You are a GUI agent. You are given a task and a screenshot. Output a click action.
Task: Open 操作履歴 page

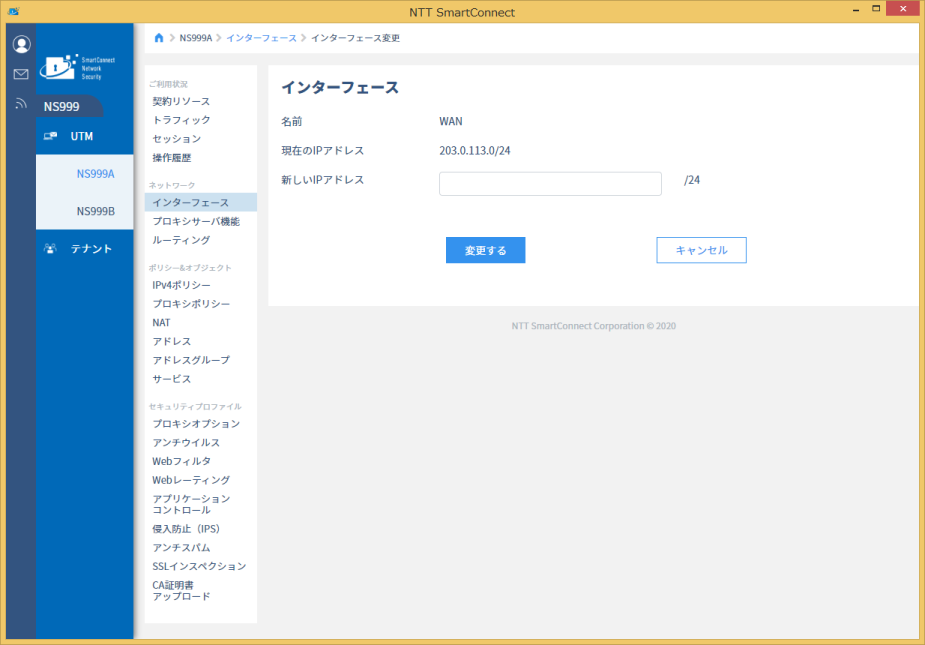(172, 158)
